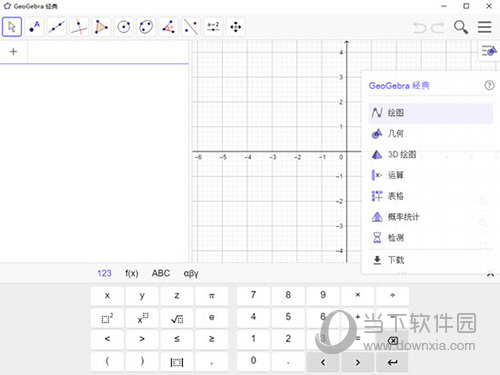Click the algebra input field
The height and width of the screenshot is (375, 500).
coord(108,52)
